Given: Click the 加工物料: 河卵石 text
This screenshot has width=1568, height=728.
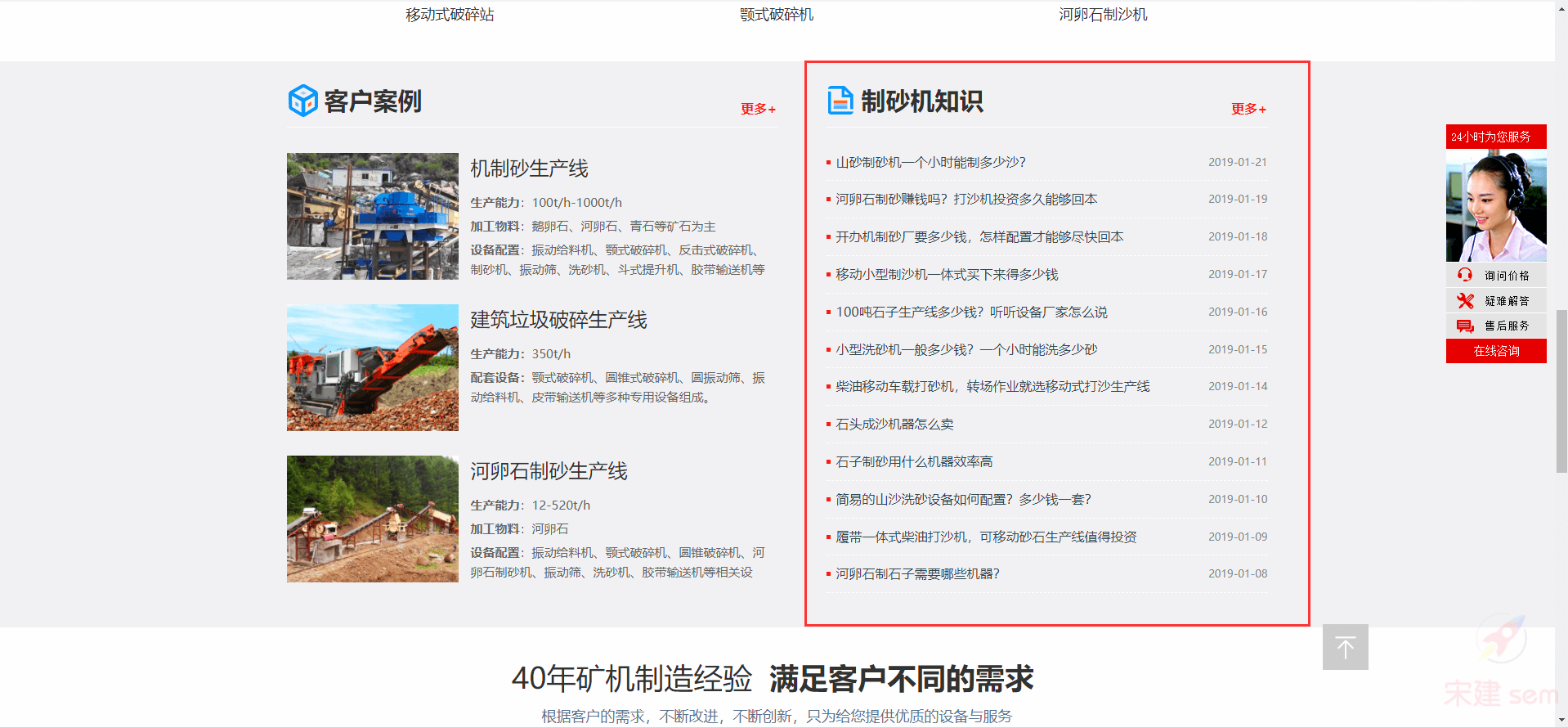Looking at the screenshot, I should (519, 528).
